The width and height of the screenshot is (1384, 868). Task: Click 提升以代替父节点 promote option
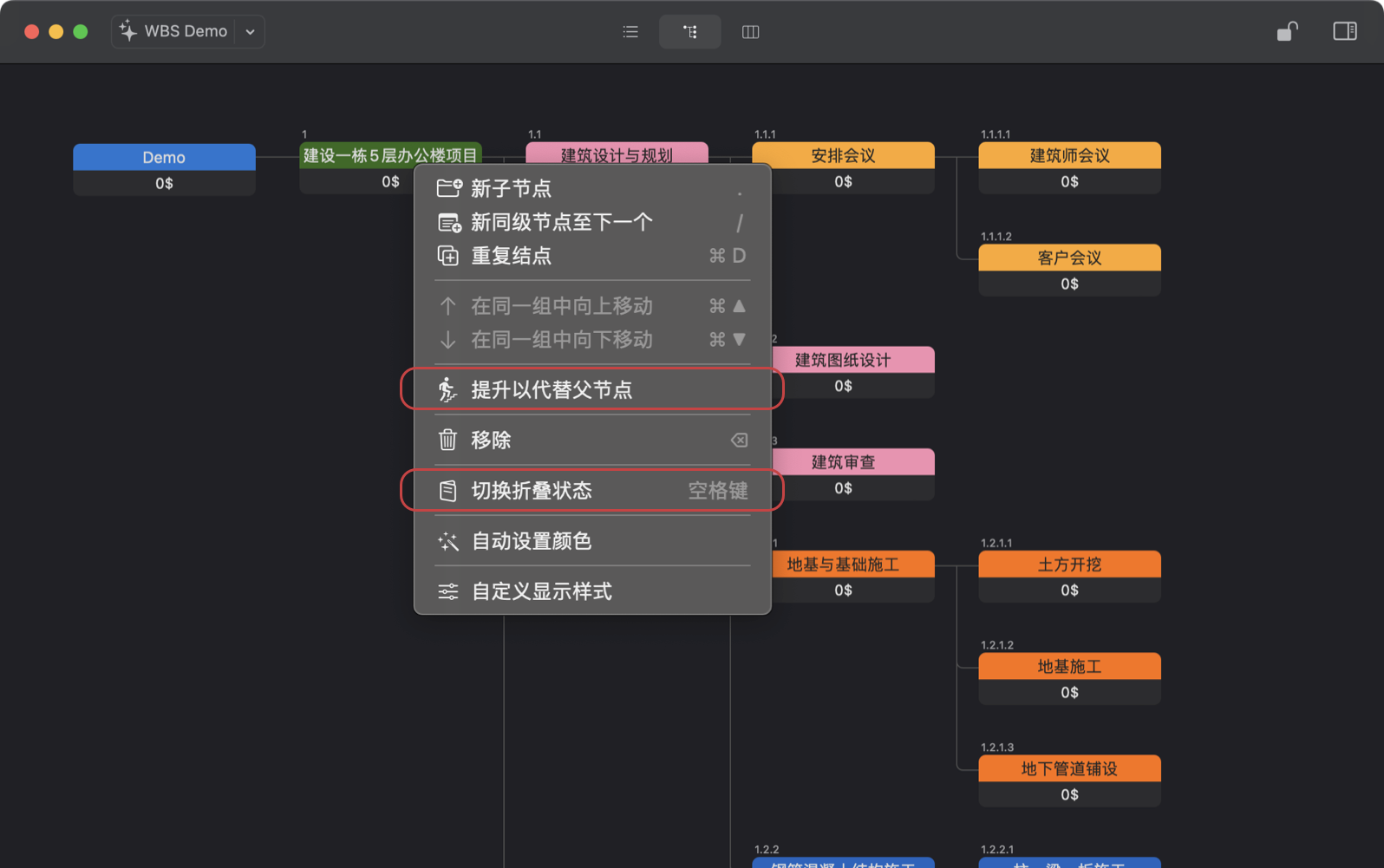coord(552,390)
